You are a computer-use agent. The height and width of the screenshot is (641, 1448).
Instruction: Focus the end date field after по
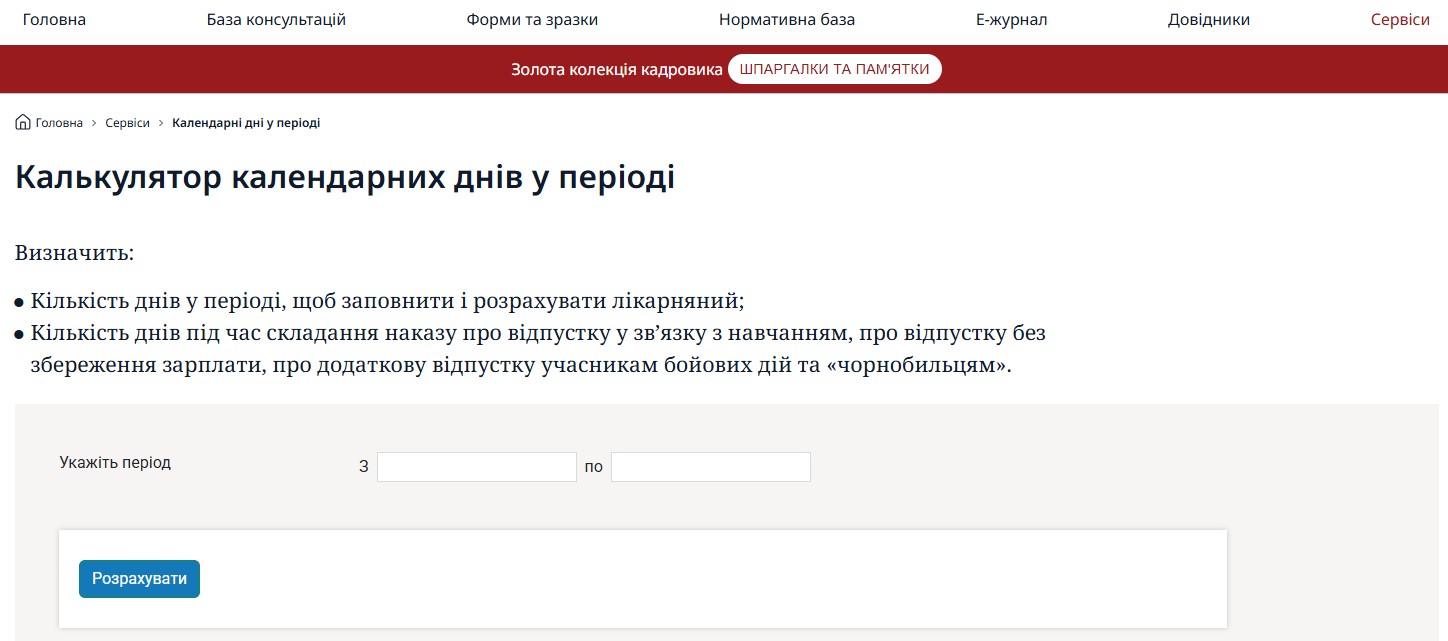click(x=710, y=467)
